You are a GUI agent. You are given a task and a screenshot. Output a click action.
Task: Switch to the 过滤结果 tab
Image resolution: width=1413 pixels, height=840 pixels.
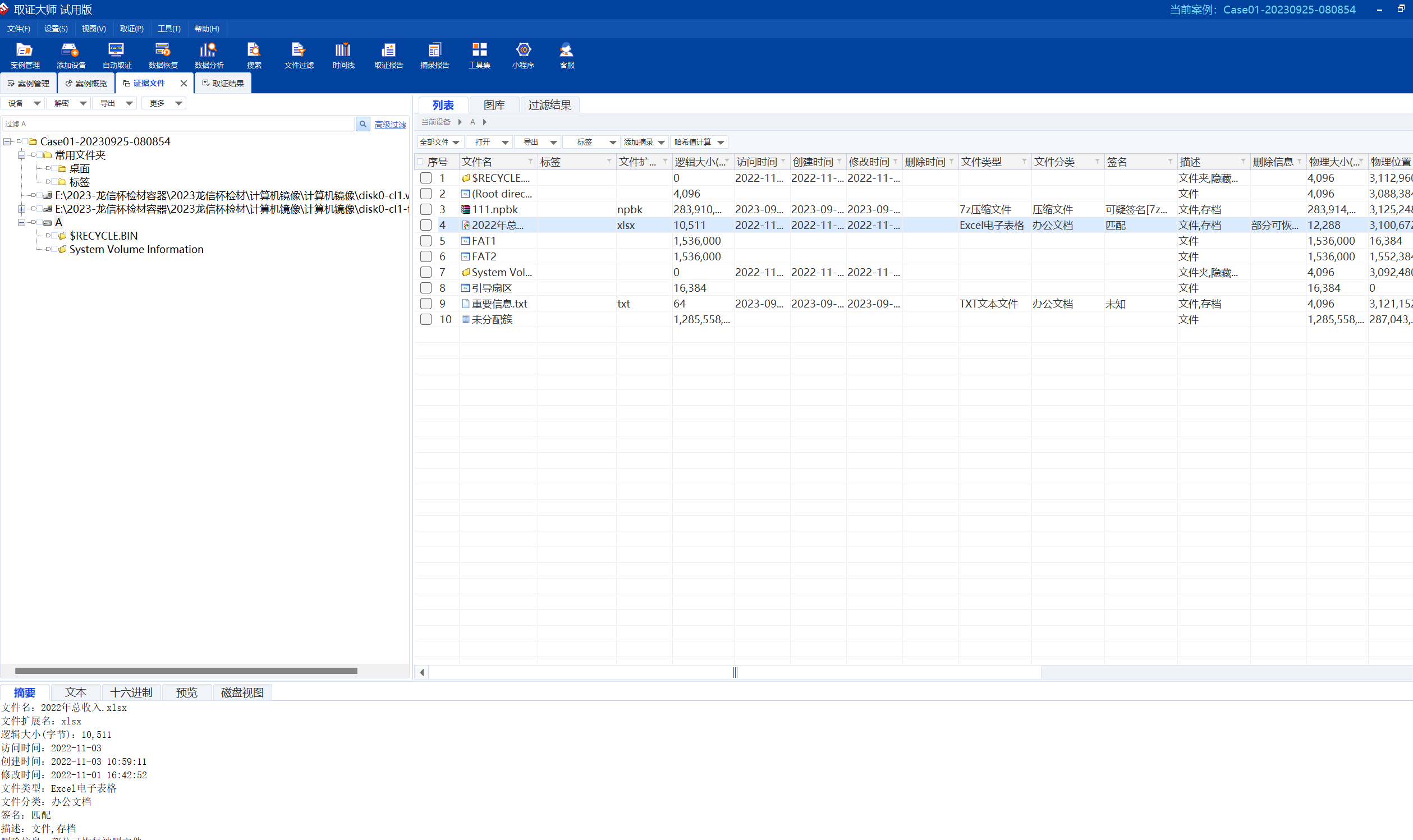coord(549,105)
